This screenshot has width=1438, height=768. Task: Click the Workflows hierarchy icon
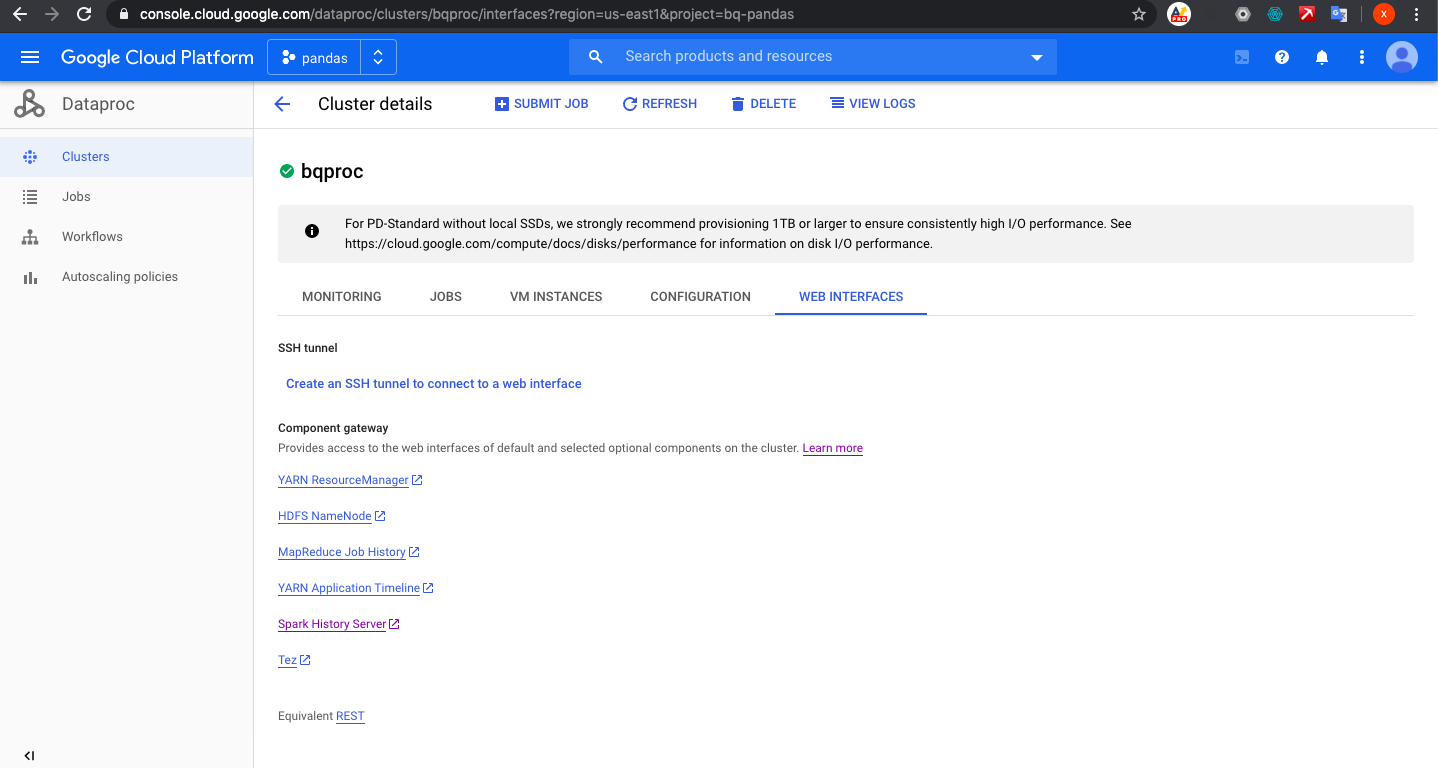click(30, 237)
